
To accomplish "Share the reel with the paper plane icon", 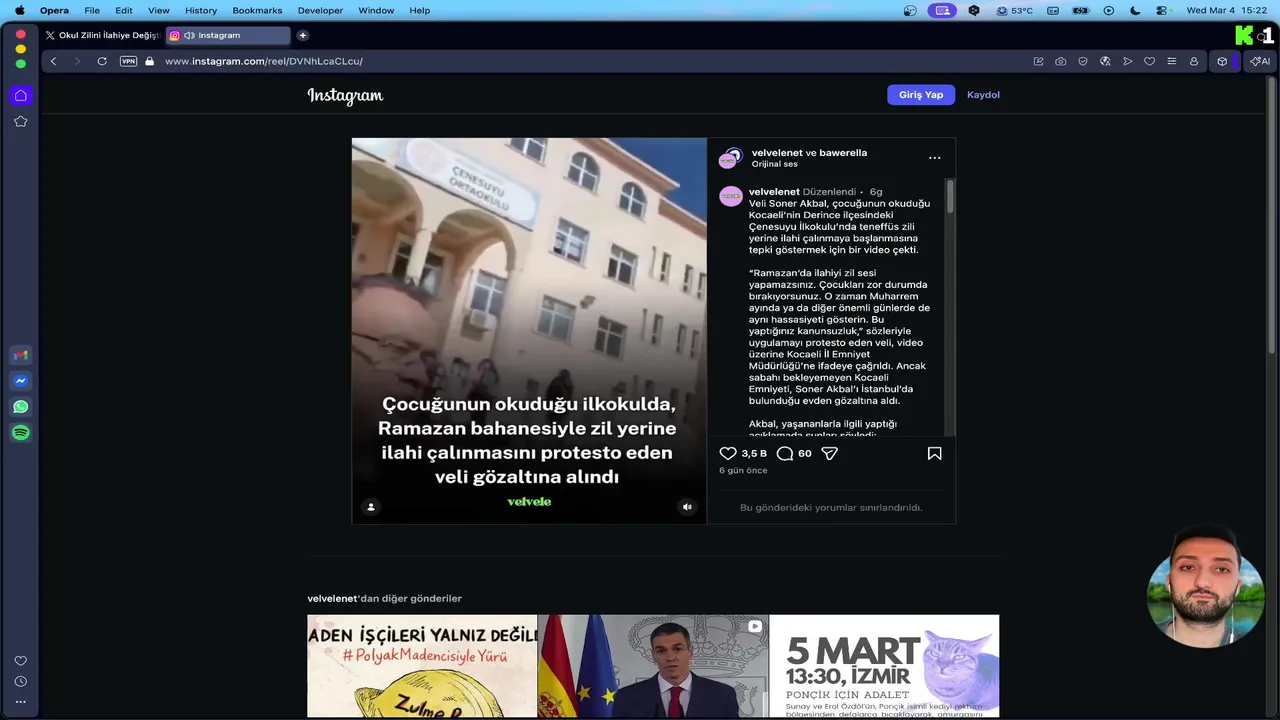I will point(829,453).
